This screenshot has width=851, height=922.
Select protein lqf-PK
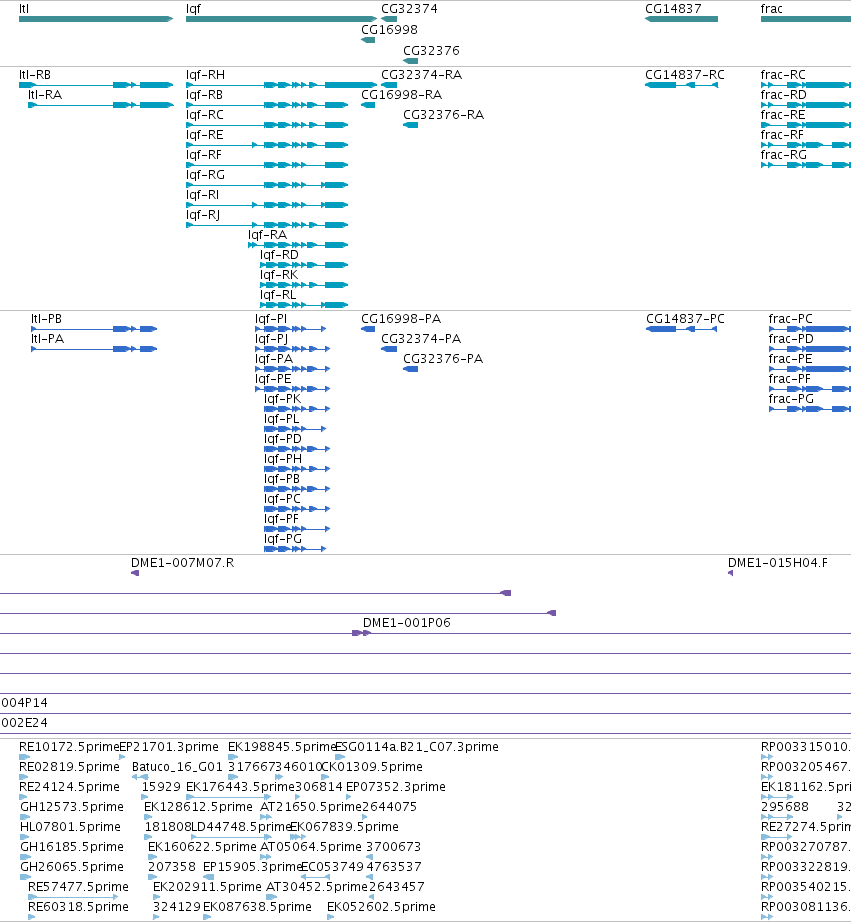click(297, 409)
